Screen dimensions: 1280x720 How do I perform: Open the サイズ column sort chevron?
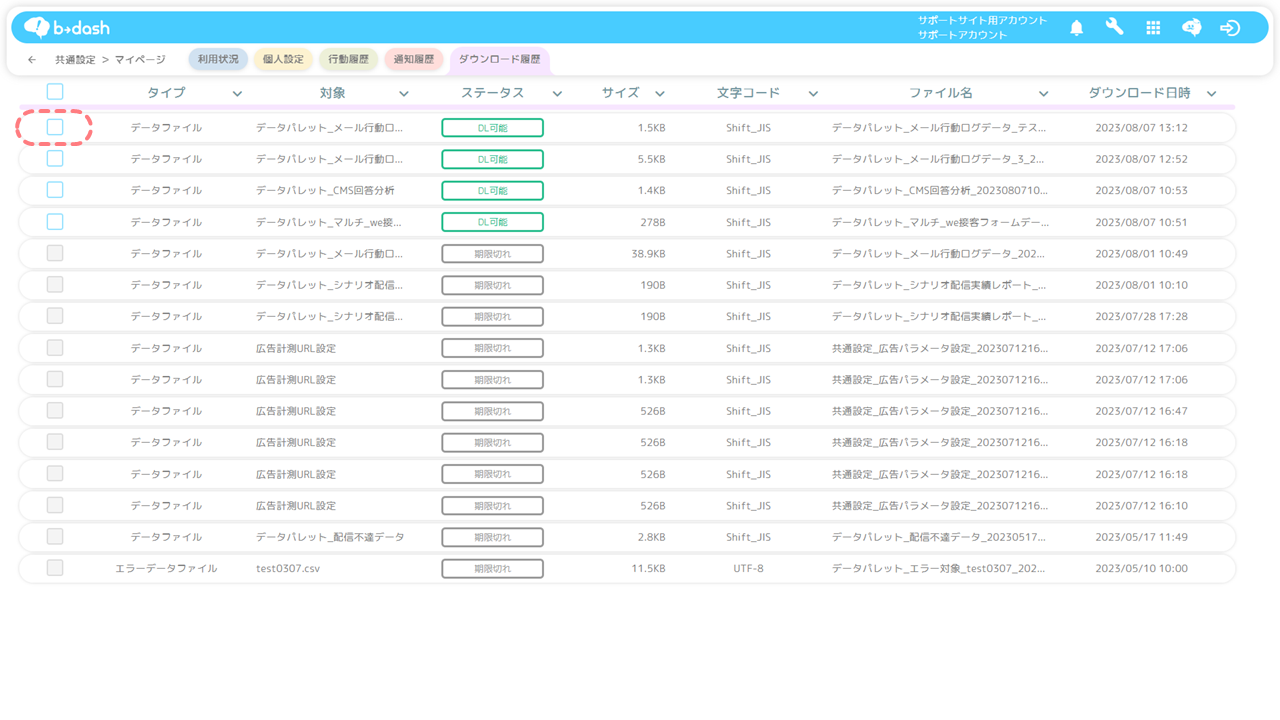tap(660, 94)
